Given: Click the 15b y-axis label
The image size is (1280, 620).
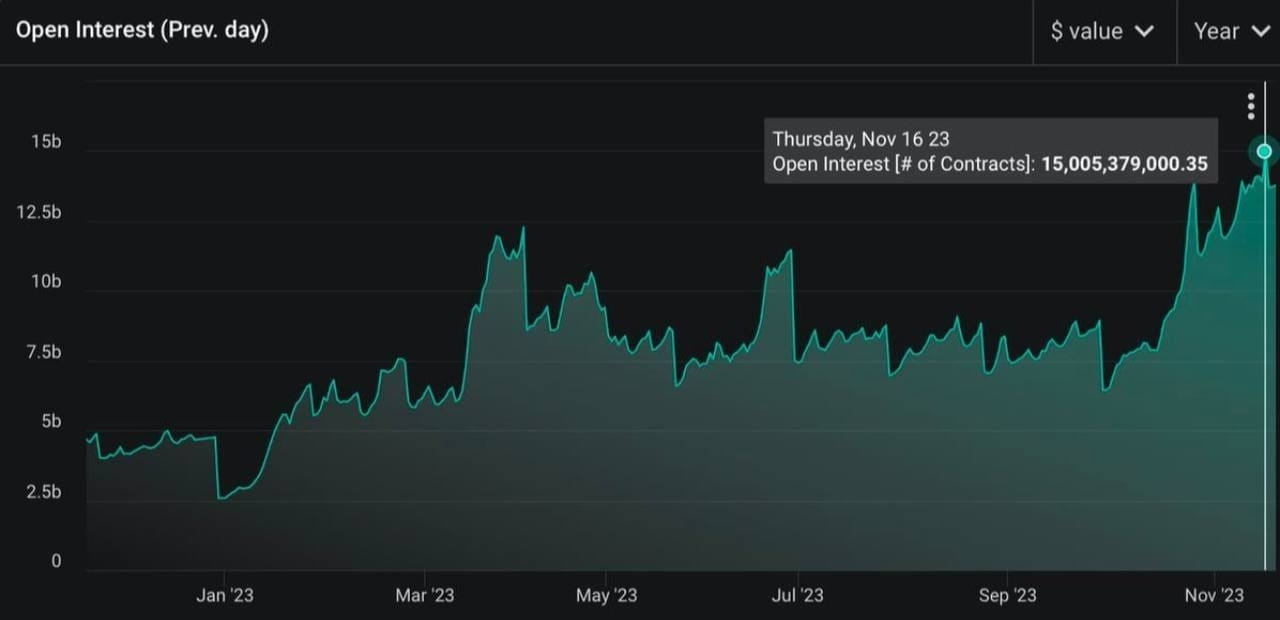Looking at the screenshot, I should 46,141.
